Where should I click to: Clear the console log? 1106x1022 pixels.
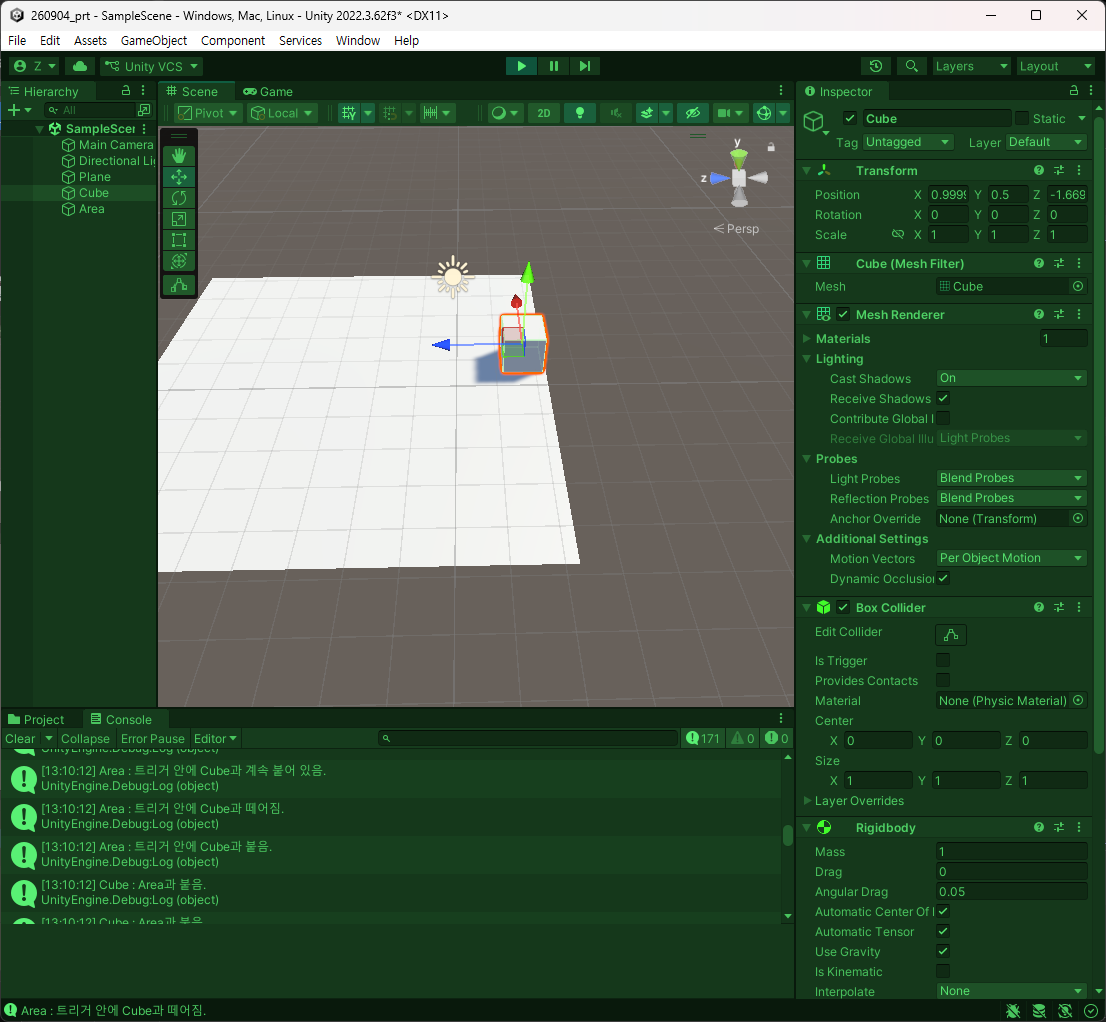pyautogui.click(x=20, y=738)
